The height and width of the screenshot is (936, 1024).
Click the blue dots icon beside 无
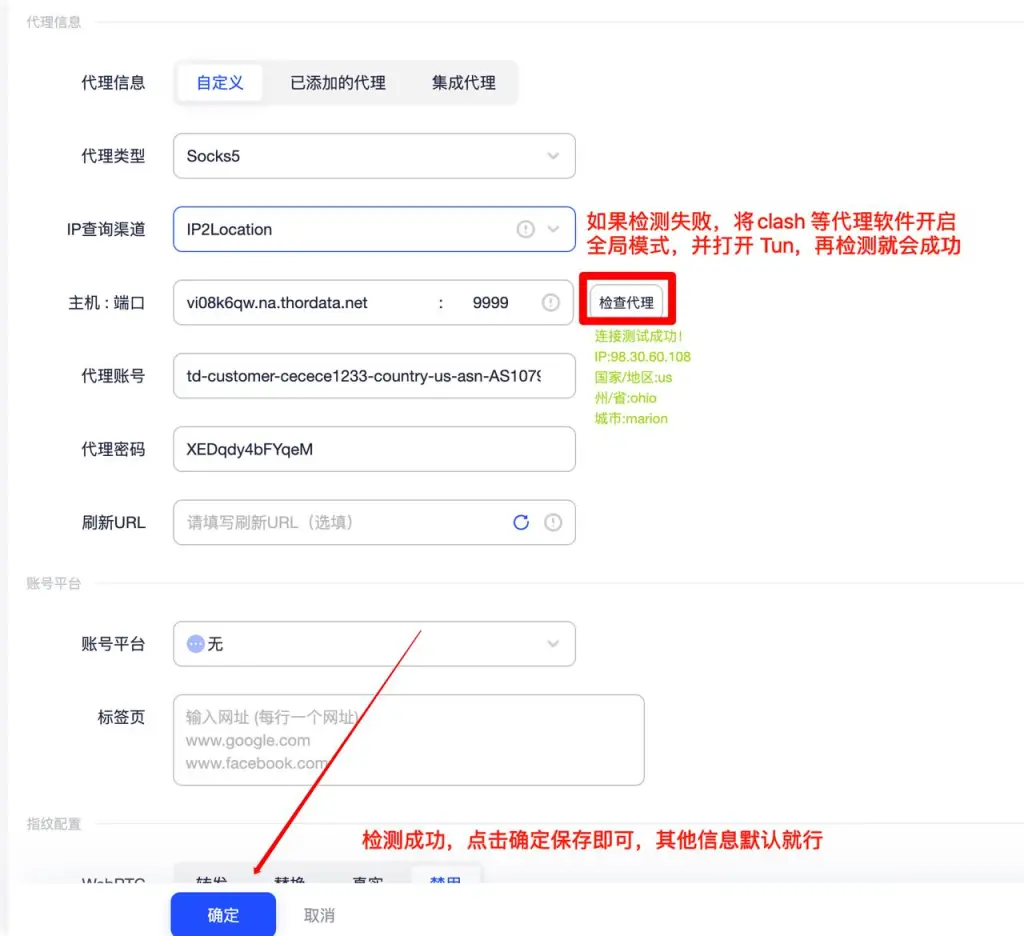coord(195,644)
